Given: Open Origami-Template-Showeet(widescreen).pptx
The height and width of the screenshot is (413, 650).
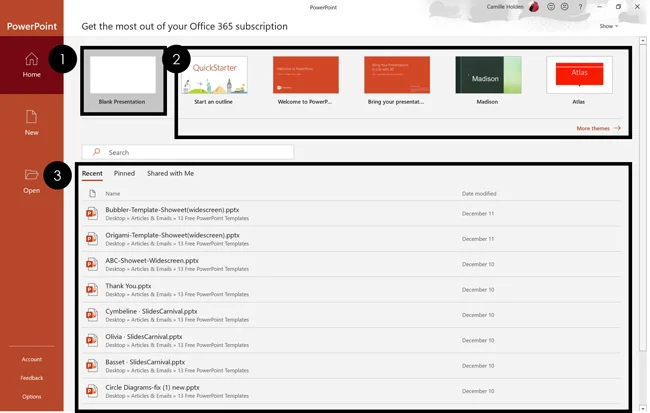Looking at the screenshot, I should point(172,235).
